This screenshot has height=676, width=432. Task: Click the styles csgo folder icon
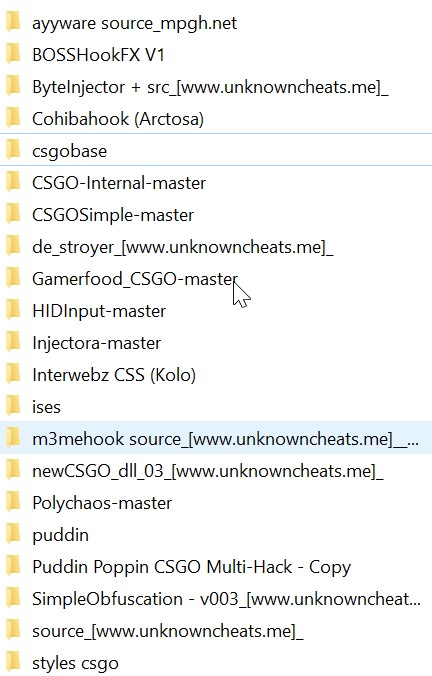click(13, 662)
